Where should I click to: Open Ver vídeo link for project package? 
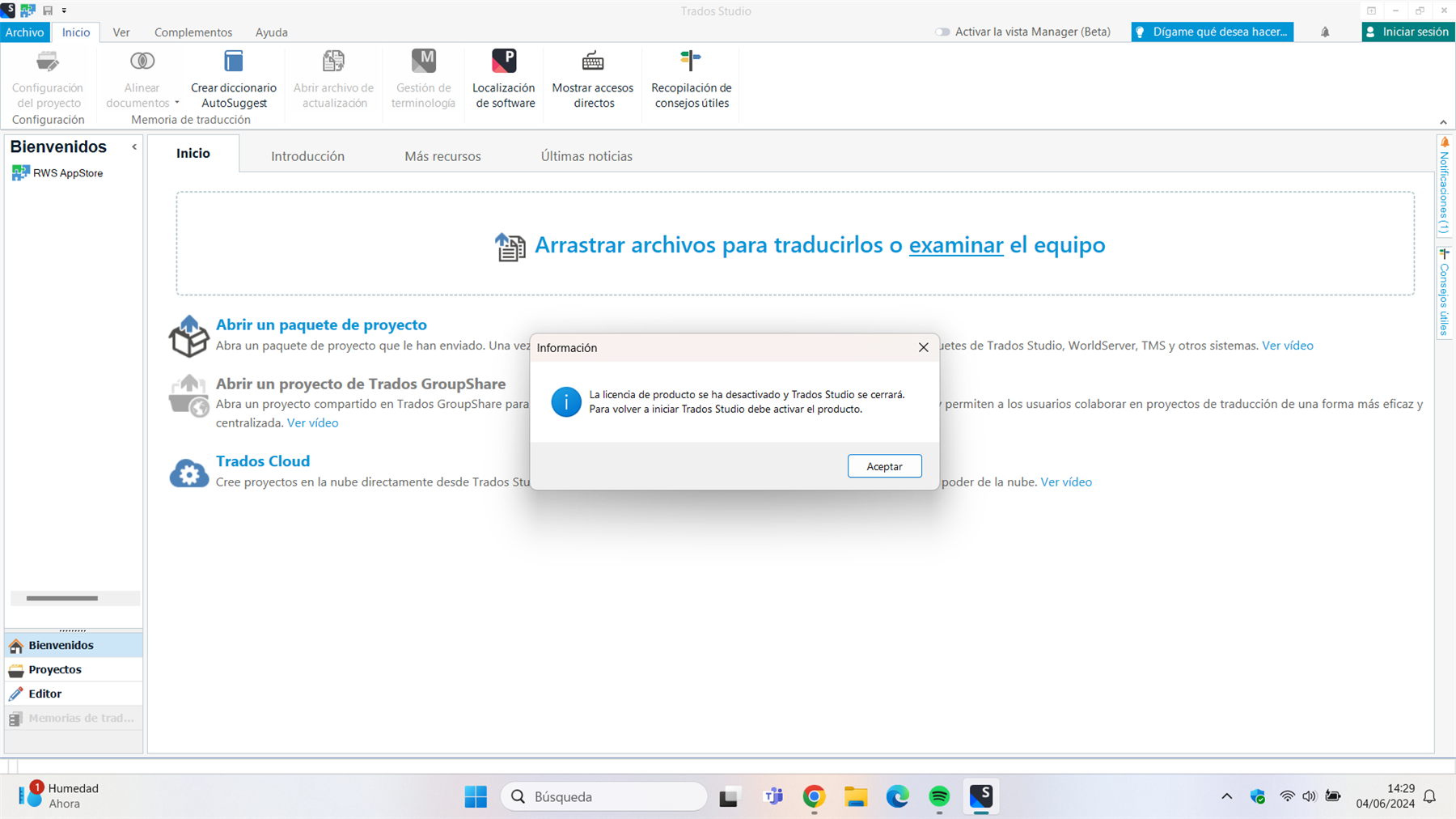[x=1288, y=346]
